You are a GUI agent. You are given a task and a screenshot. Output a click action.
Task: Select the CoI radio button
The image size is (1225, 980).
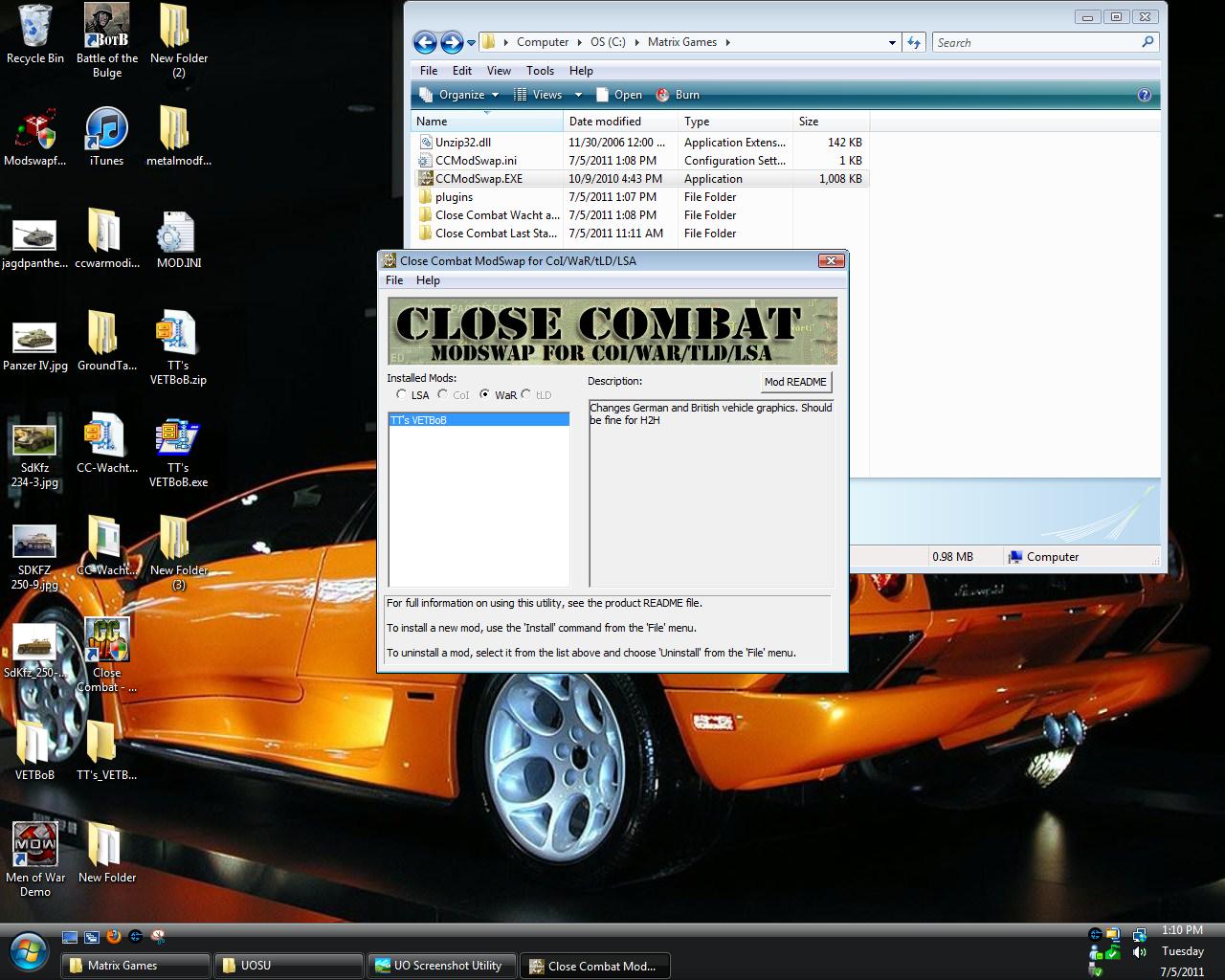point(442,394)
